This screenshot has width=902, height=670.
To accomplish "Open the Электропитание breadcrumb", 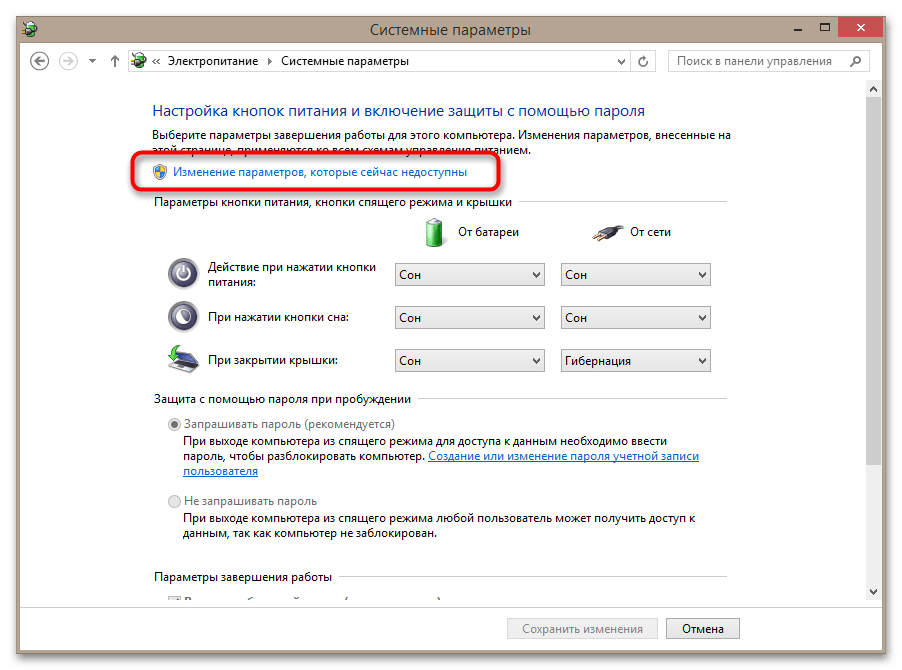I will [213, 61].
